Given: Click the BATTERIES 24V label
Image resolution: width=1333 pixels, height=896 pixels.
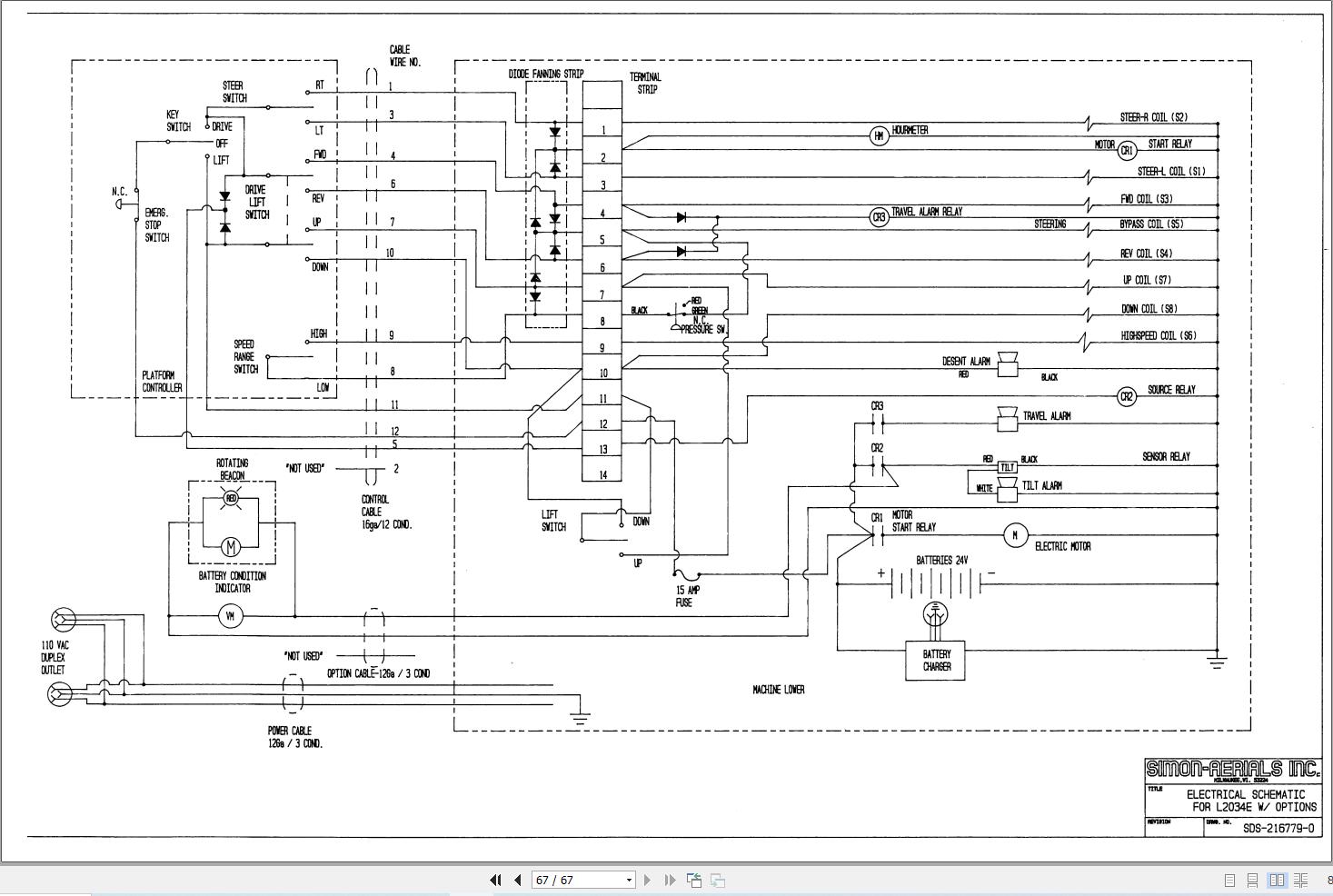Looking at the screenshot, I should click(941, 561).
